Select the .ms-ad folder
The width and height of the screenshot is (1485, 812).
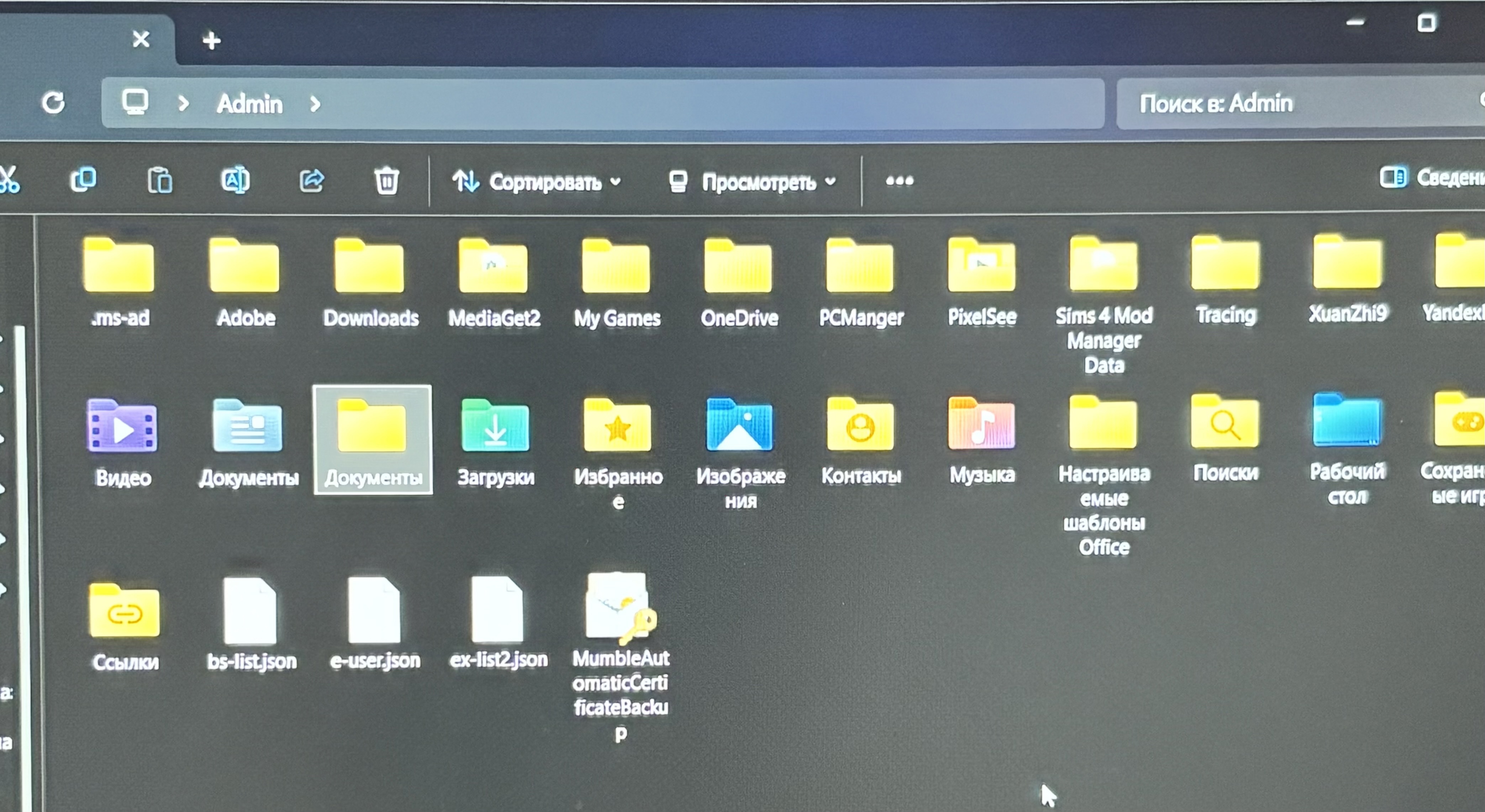[x=119, y=283]
